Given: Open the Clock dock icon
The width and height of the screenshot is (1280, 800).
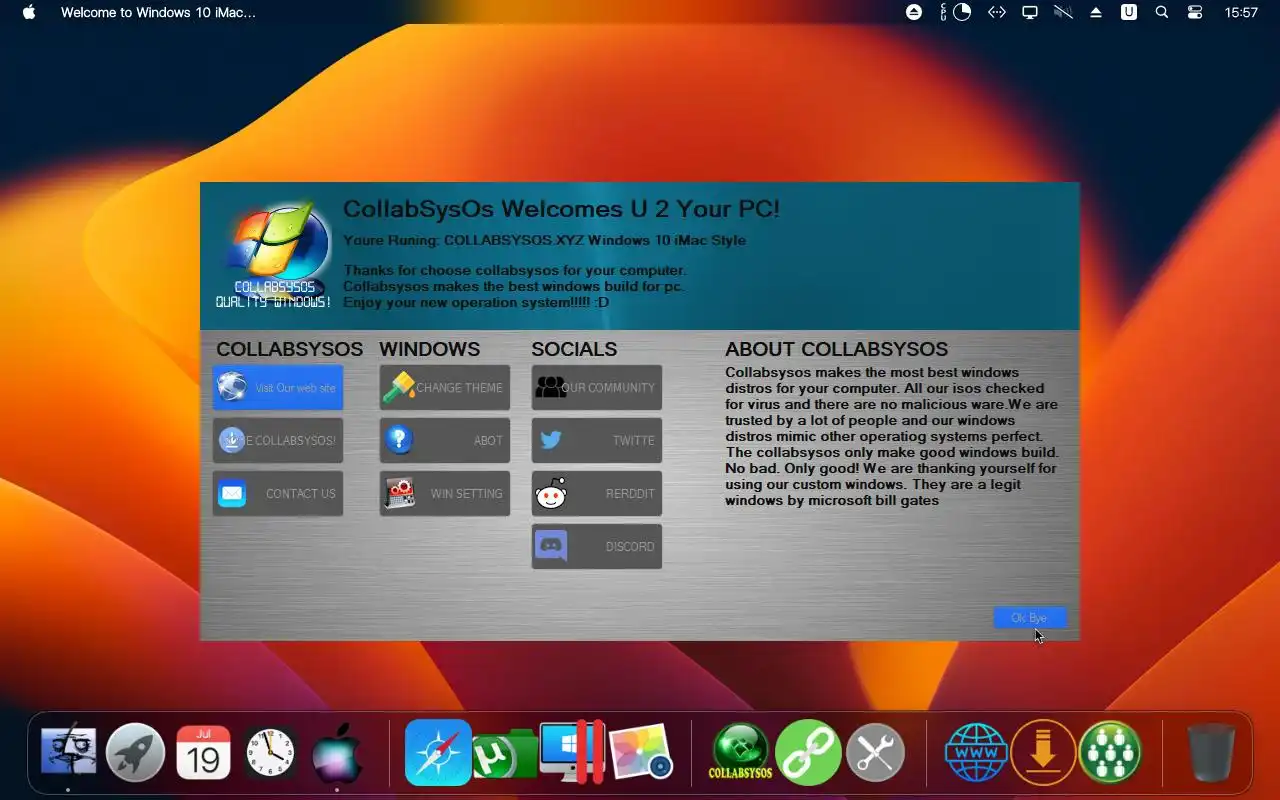Looking at the screenshot, I should click(271, 753).
